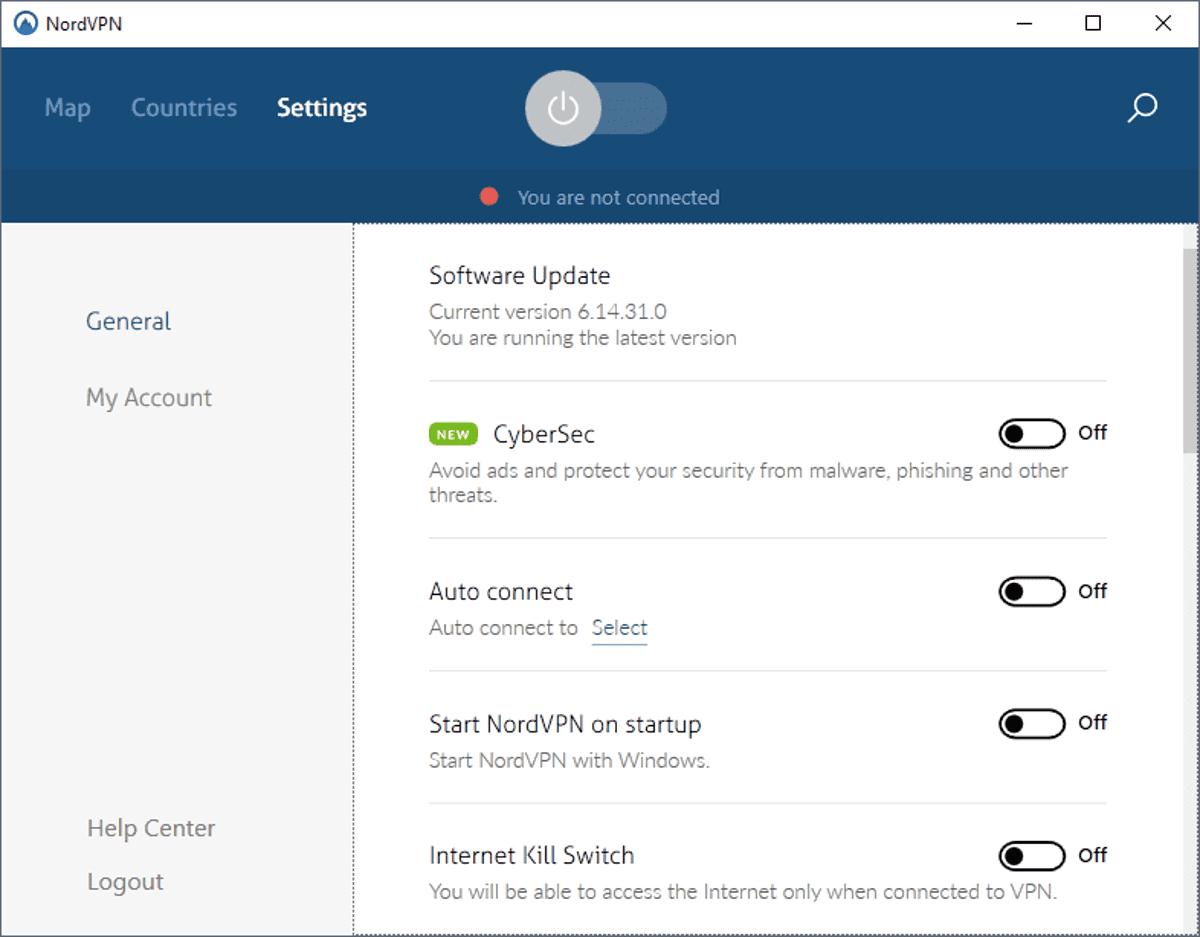Go to My Account

pos(148,398)
